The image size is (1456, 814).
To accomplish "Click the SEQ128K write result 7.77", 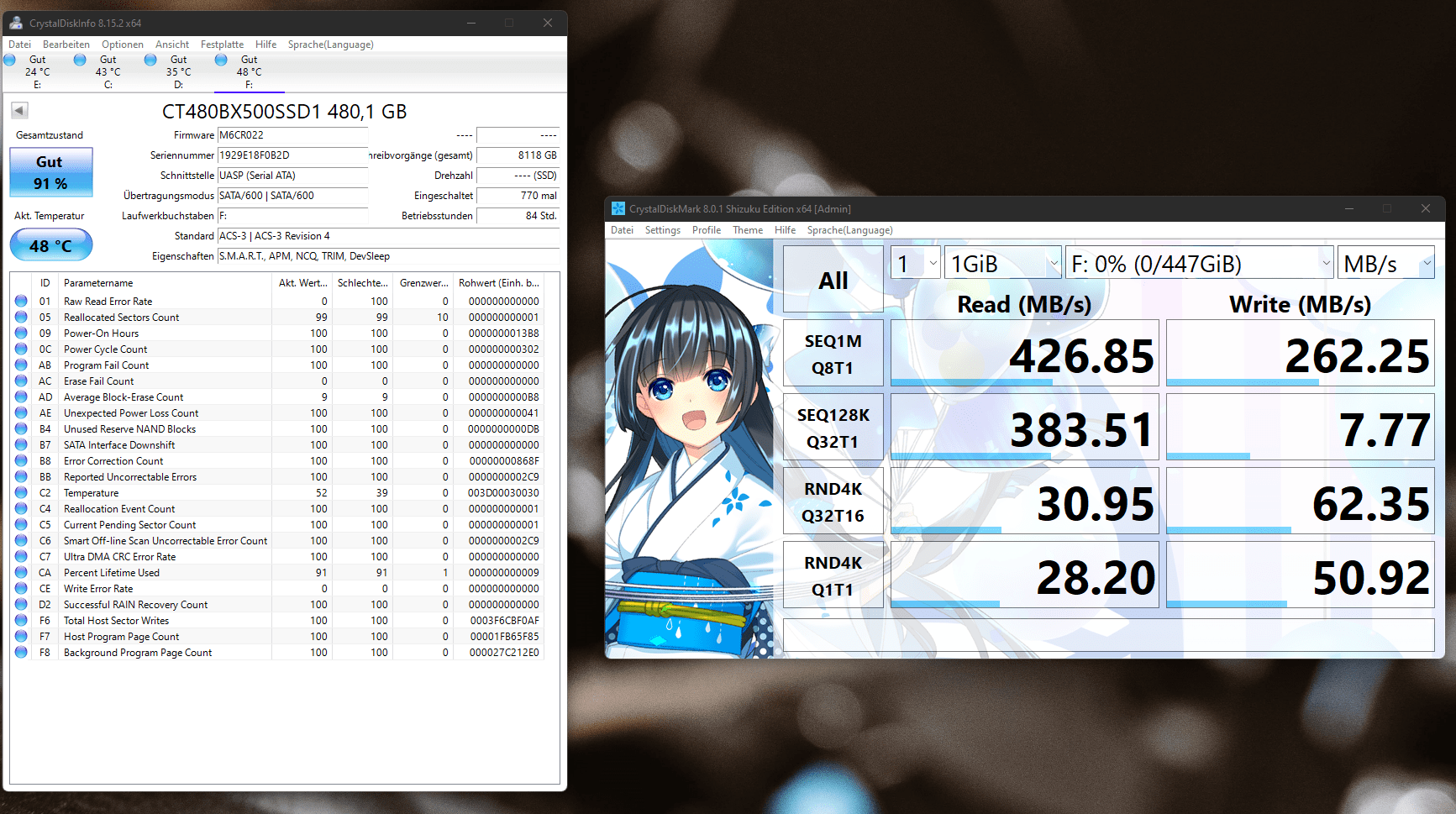I will 1300,428.
